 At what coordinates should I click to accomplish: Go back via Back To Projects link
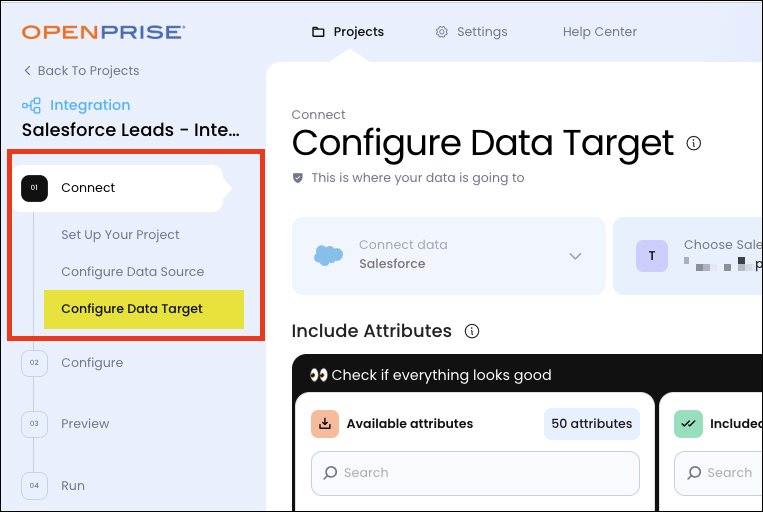[x=81, y=71]
